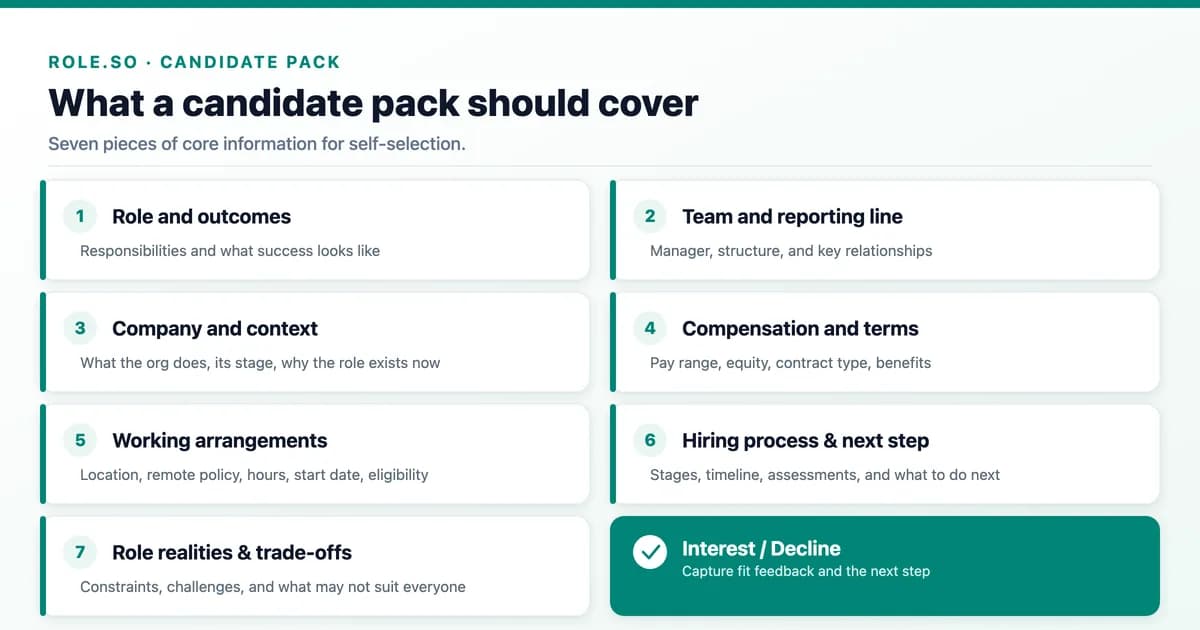Image resolution: width=1200 pixels, height=630 pixels.
Task: Click the Working arrangements heading
Action: coord(220,440)
